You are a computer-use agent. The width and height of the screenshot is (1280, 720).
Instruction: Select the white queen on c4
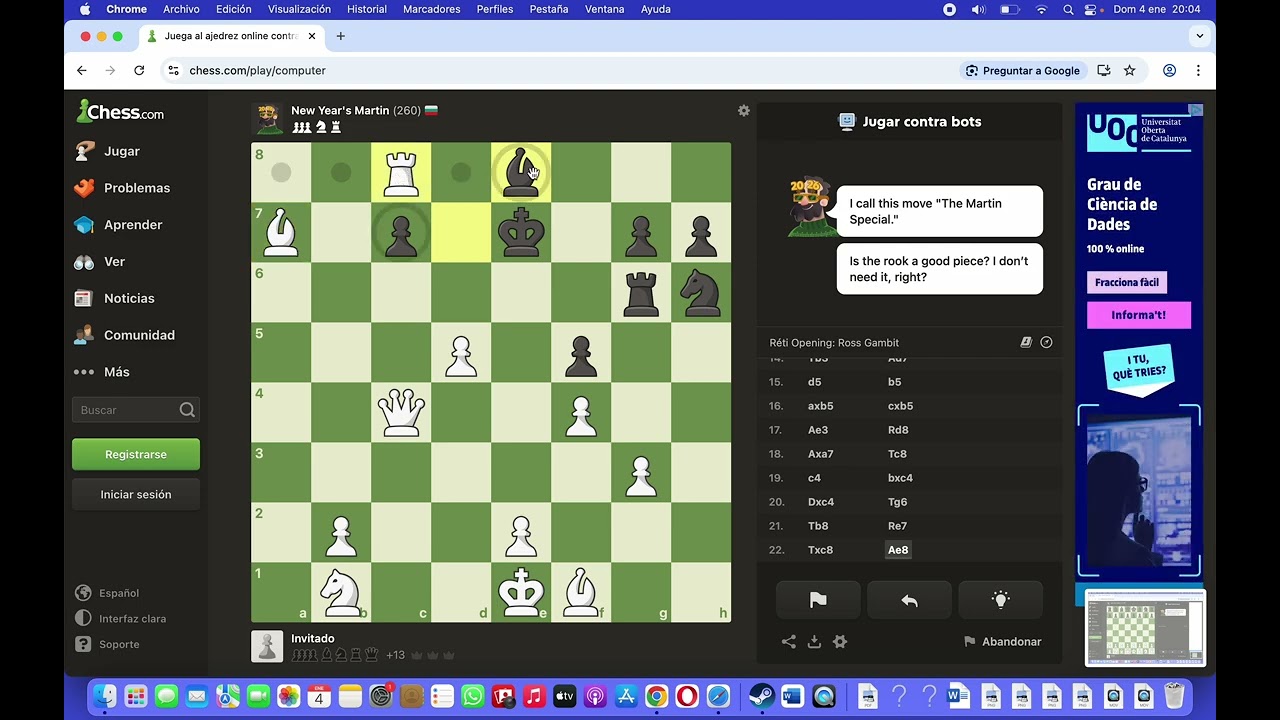pyautogui.click(x=401, y=412)
